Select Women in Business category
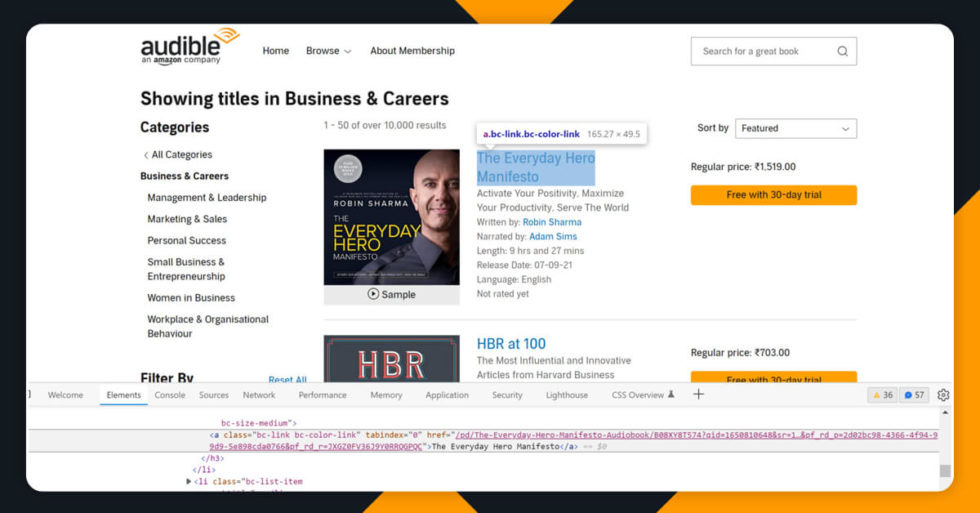The height and width of the screenshot is (513, 980). click(191, 298)
